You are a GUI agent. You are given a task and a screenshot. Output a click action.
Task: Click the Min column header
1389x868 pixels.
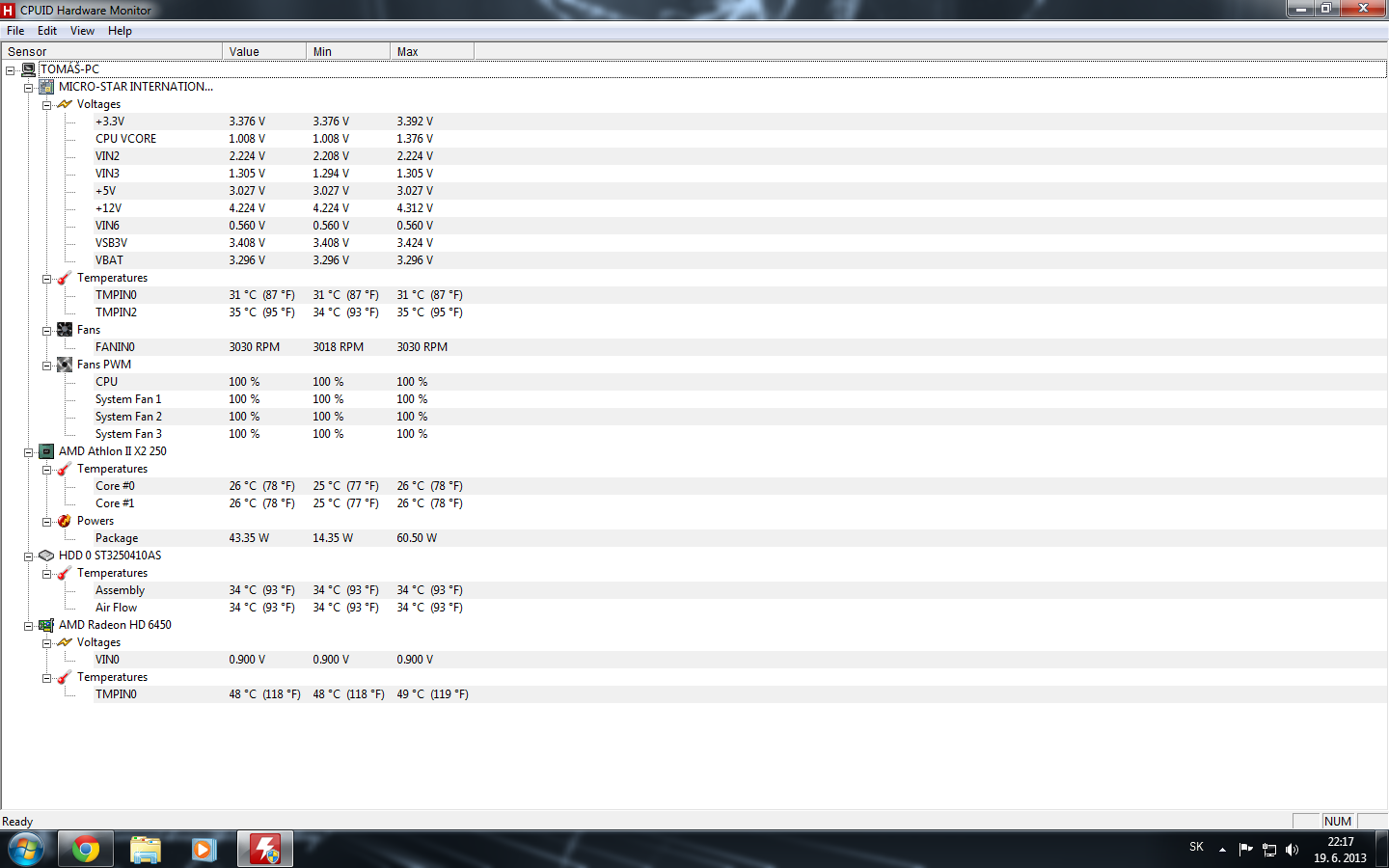click(348, 51)
